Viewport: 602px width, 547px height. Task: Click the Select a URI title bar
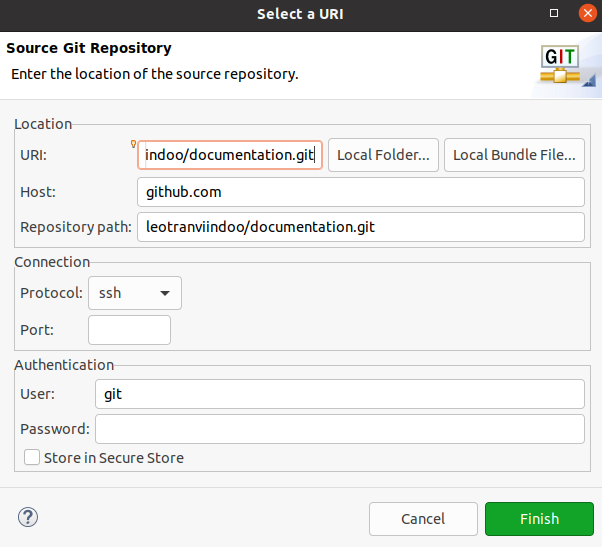300,14
